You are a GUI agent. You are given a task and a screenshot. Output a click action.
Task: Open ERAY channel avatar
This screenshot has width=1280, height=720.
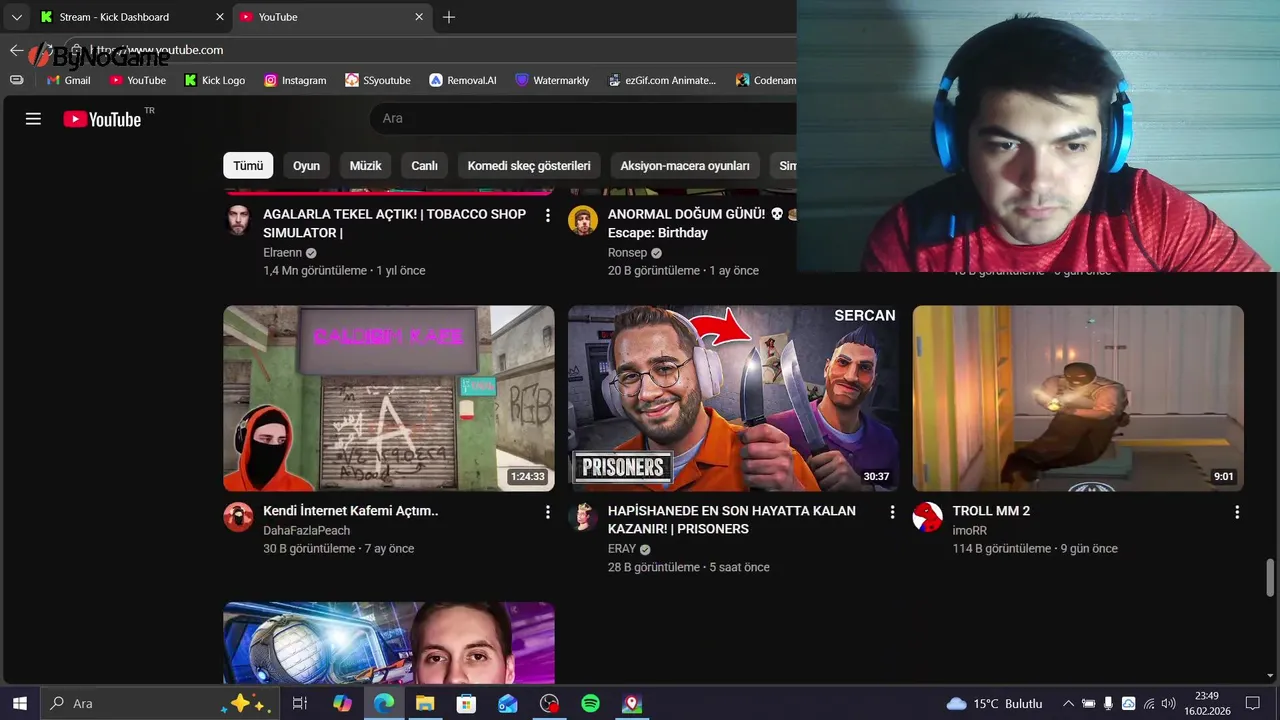[x=583, y=517]
